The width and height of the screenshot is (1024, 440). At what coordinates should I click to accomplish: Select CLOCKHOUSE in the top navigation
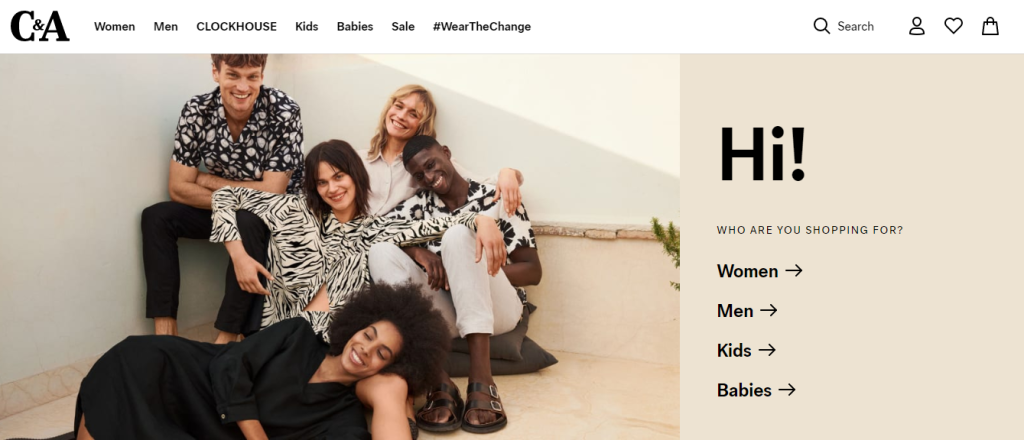(x=236, y=27)
